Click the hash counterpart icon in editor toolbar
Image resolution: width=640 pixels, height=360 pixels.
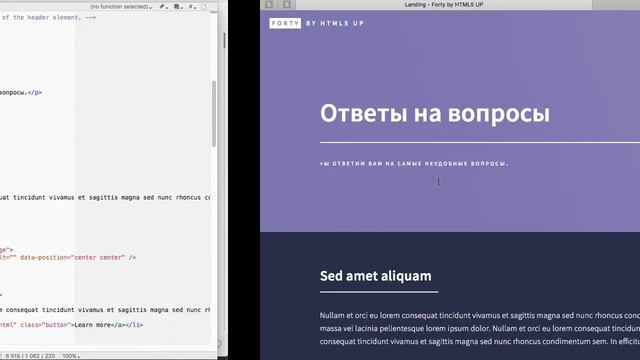click(x=192, y=7)
